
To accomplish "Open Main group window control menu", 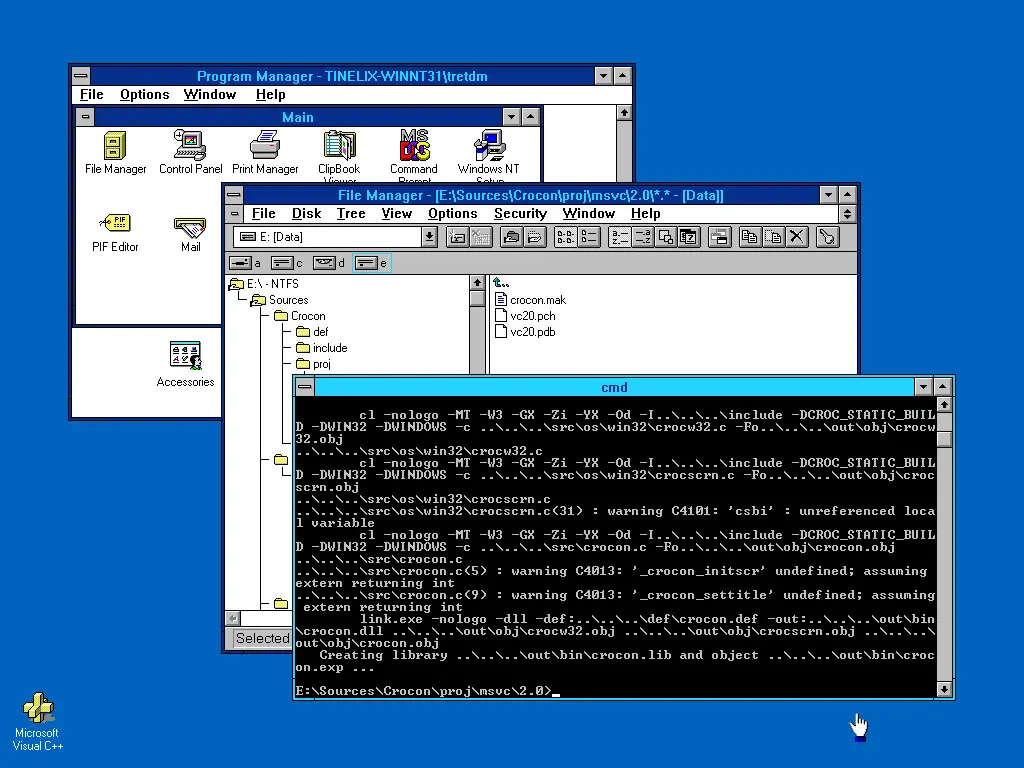I will [86, 117].
